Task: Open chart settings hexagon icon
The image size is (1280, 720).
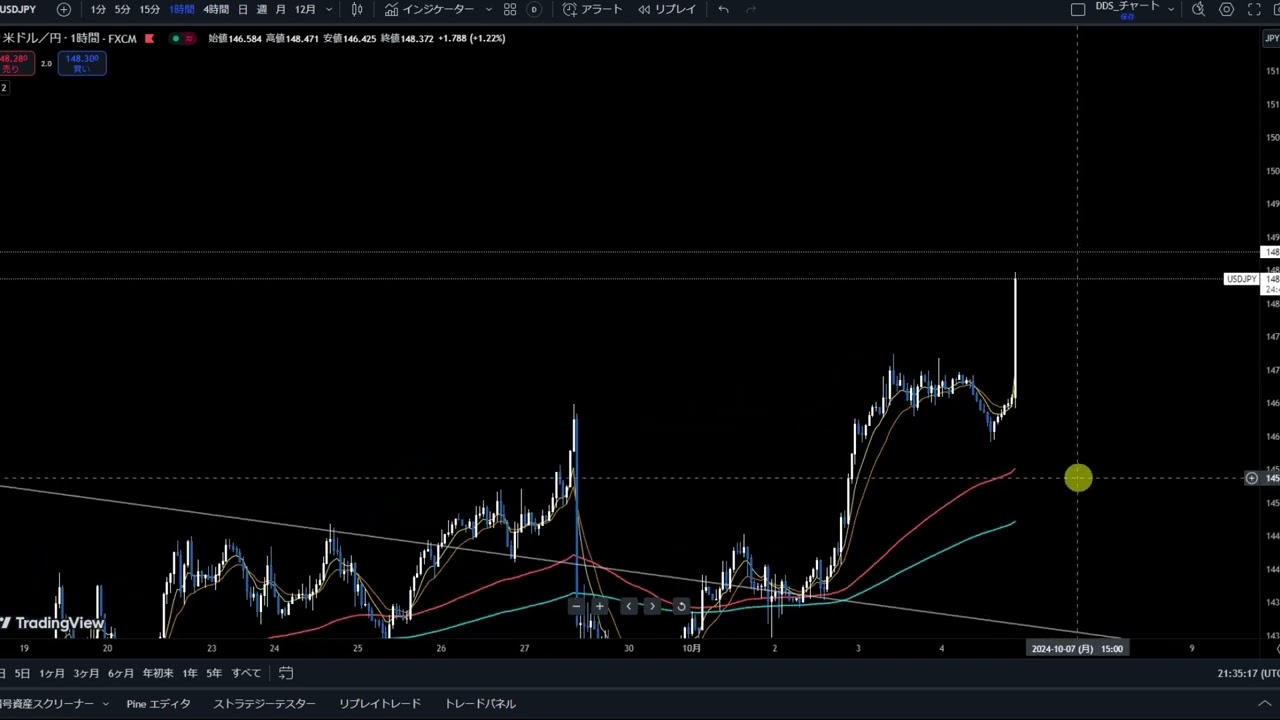Action: pyautogui.click(x=1227, y=9)
